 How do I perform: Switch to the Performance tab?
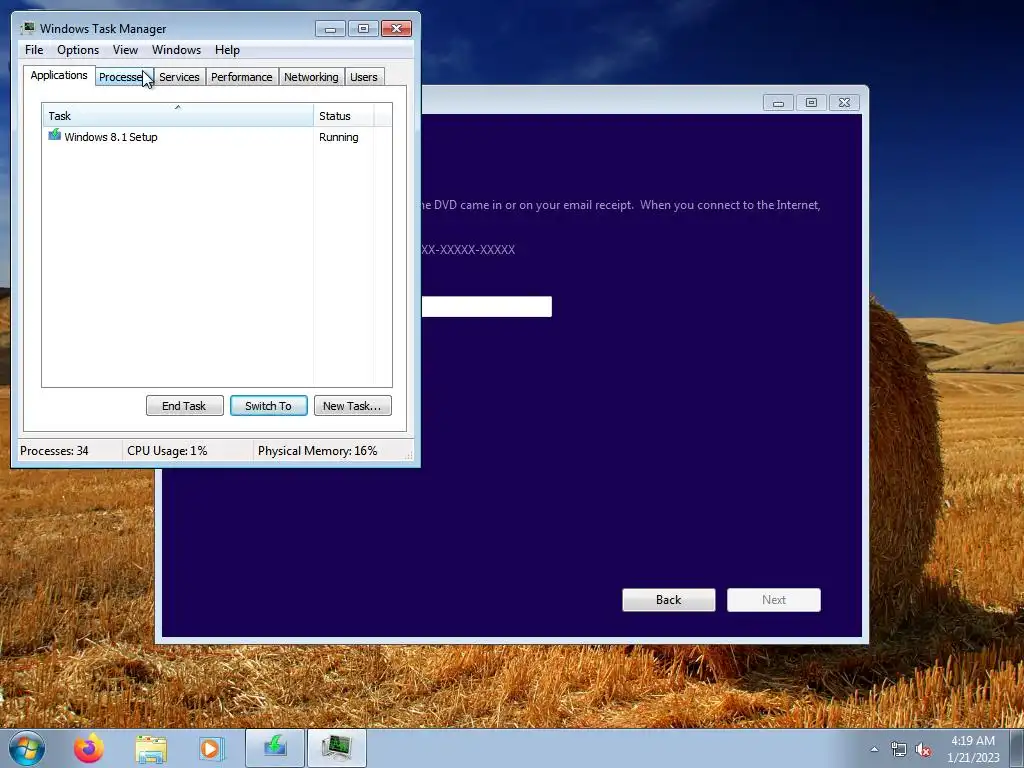[242, 77]
